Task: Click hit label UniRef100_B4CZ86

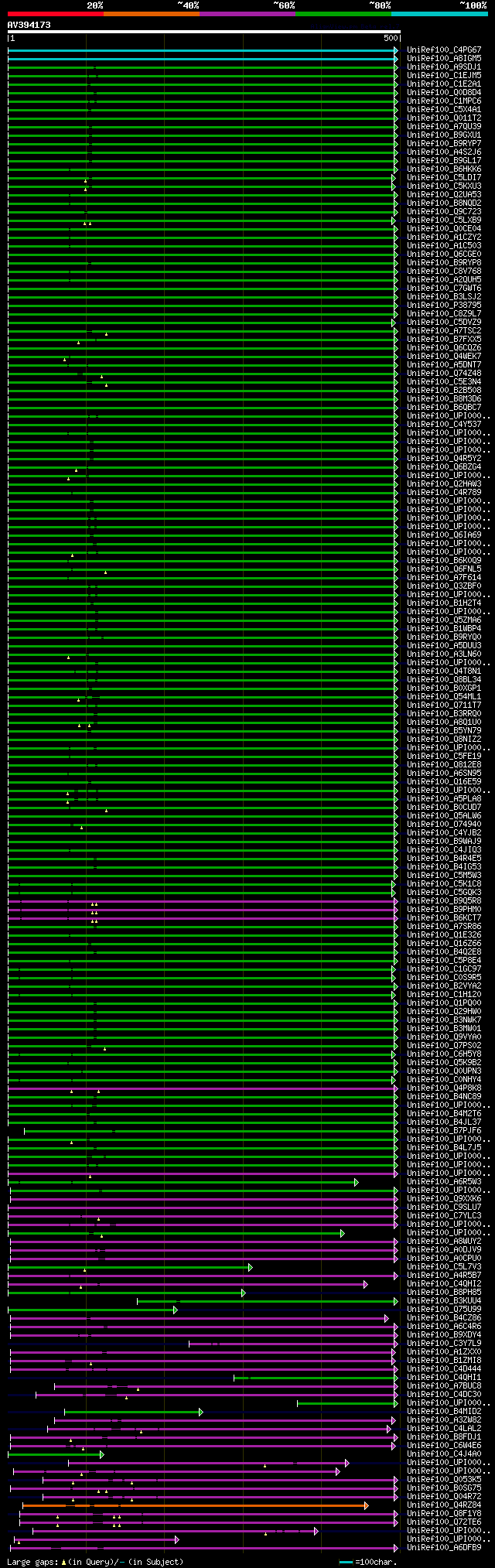Action: coord(444,1318)
